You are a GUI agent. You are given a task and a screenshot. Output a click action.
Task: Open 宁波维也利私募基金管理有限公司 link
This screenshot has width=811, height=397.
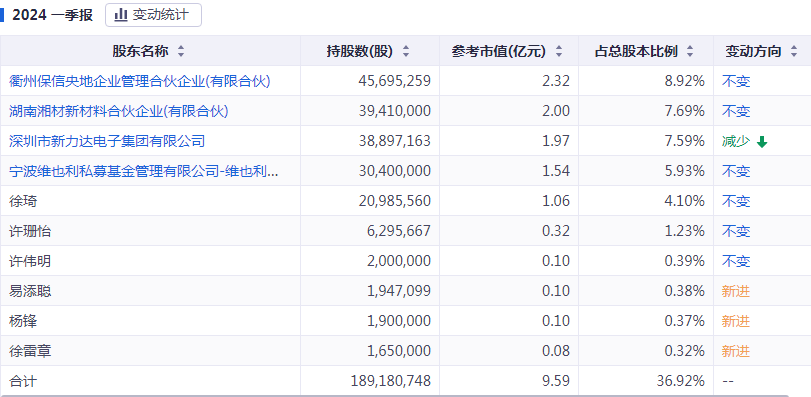(144, 171)
